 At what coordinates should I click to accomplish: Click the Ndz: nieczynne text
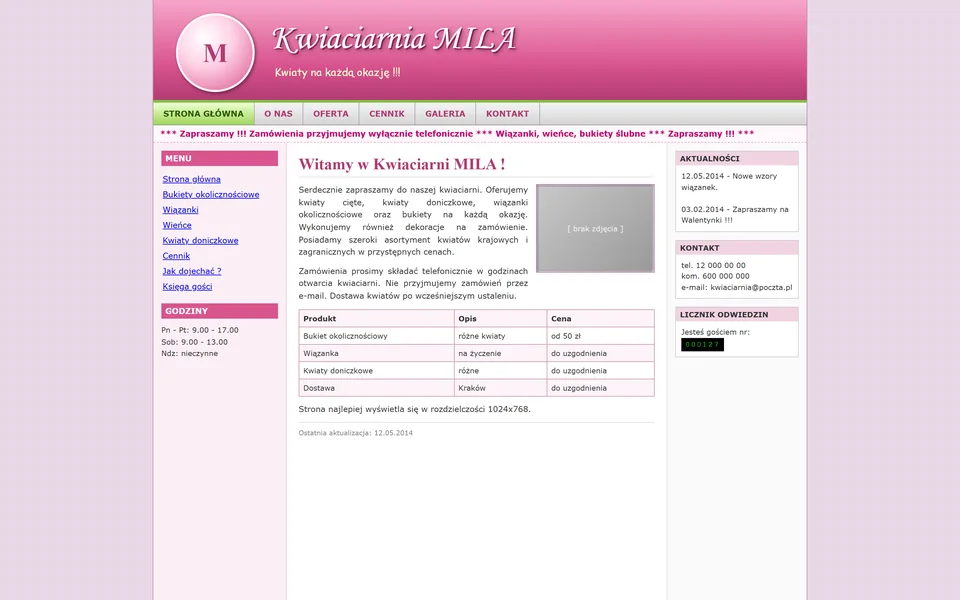(x=189, y=353)
